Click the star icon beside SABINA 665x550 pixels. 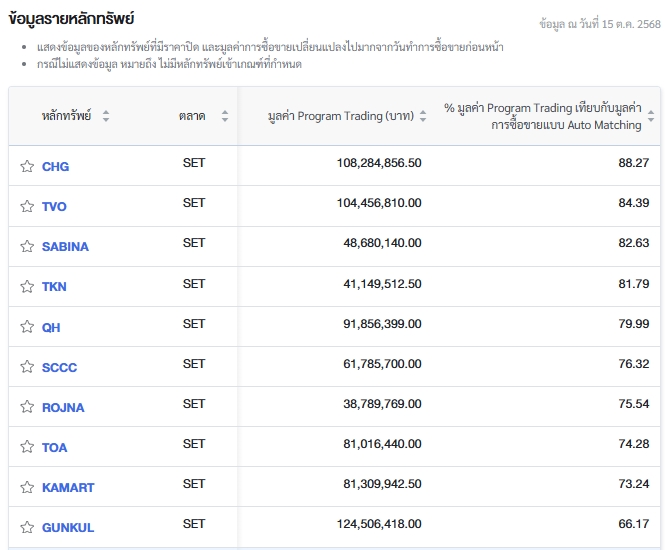(27, 246)
